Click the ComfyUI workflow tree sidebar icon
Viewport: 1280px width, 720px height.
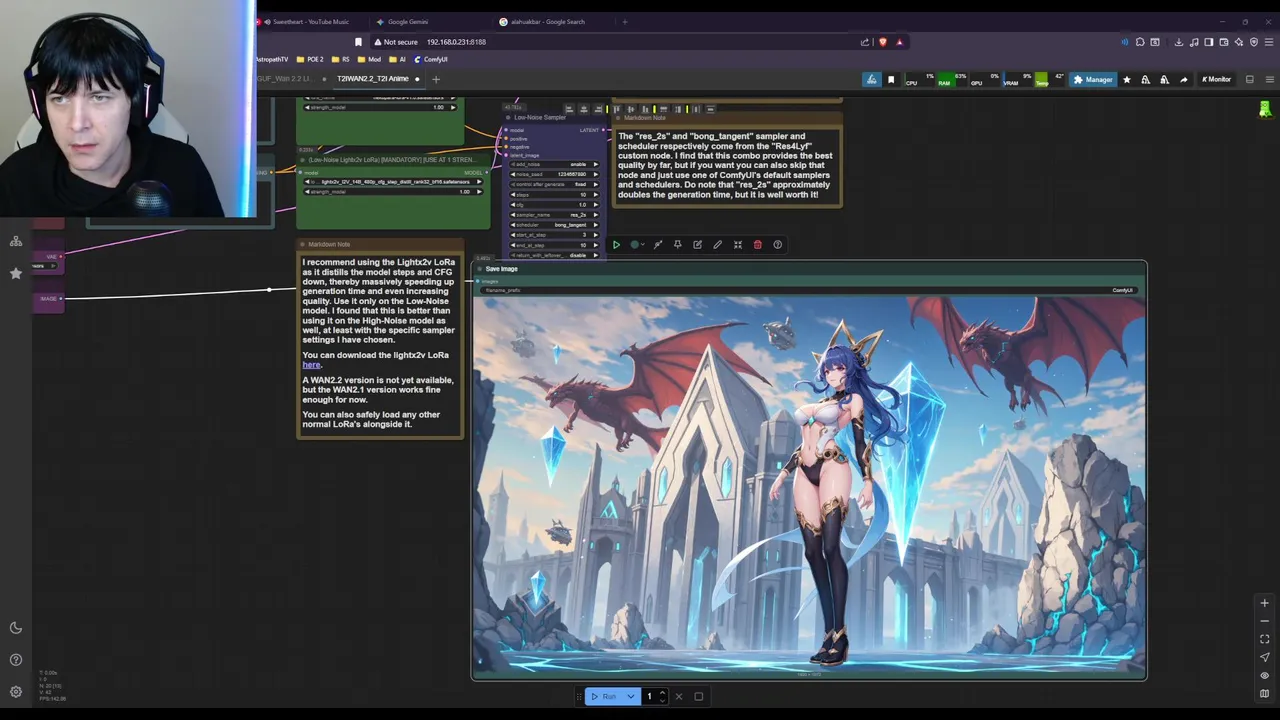pos(16,241)
